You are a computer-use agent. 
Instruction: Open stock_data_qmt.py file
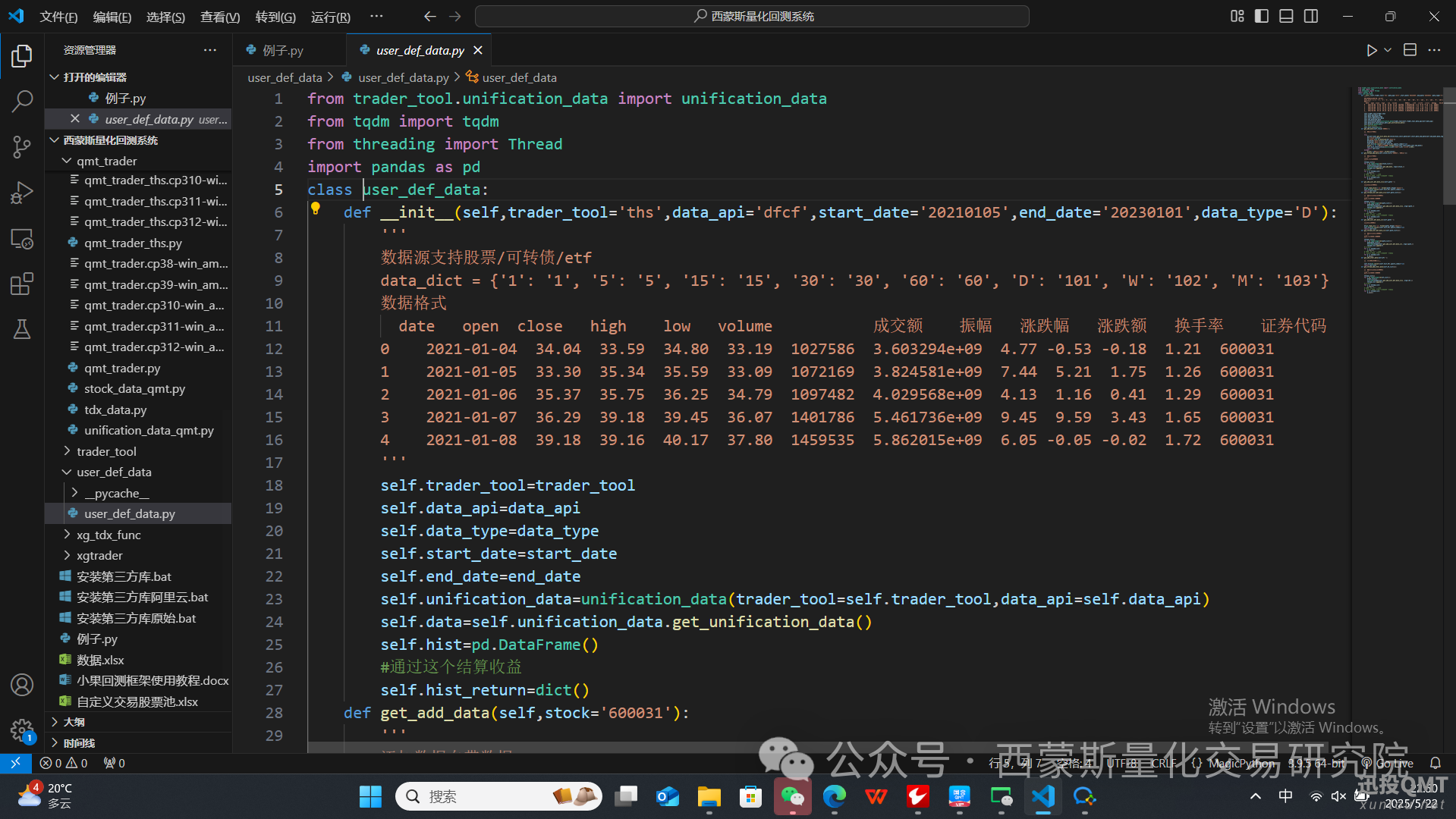click(138, 388)
